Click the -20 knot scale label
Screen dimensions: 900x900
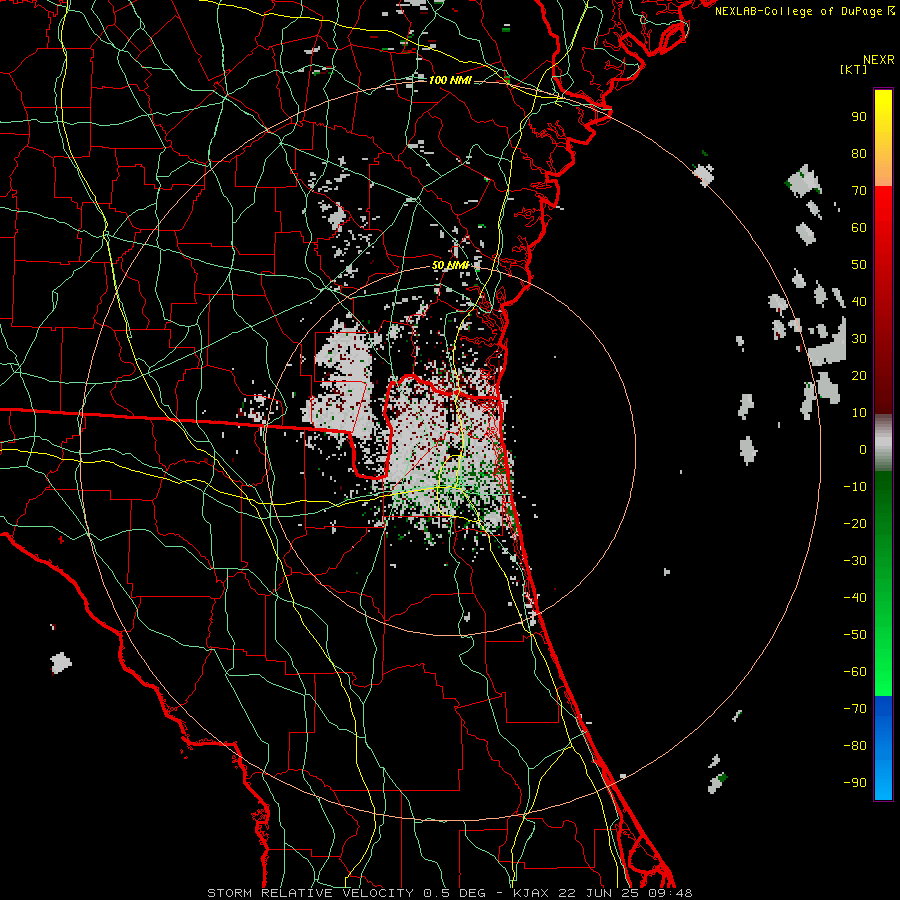pos(855,523)
